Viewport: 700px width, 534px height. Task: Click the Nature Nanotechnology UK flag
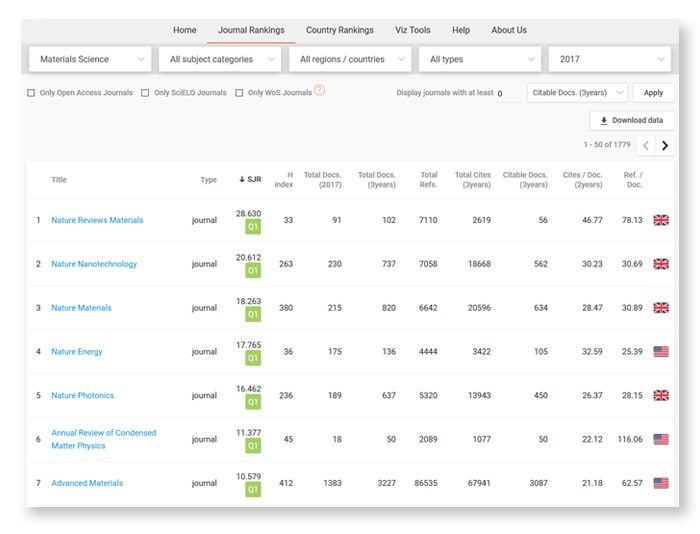[661, 264]
